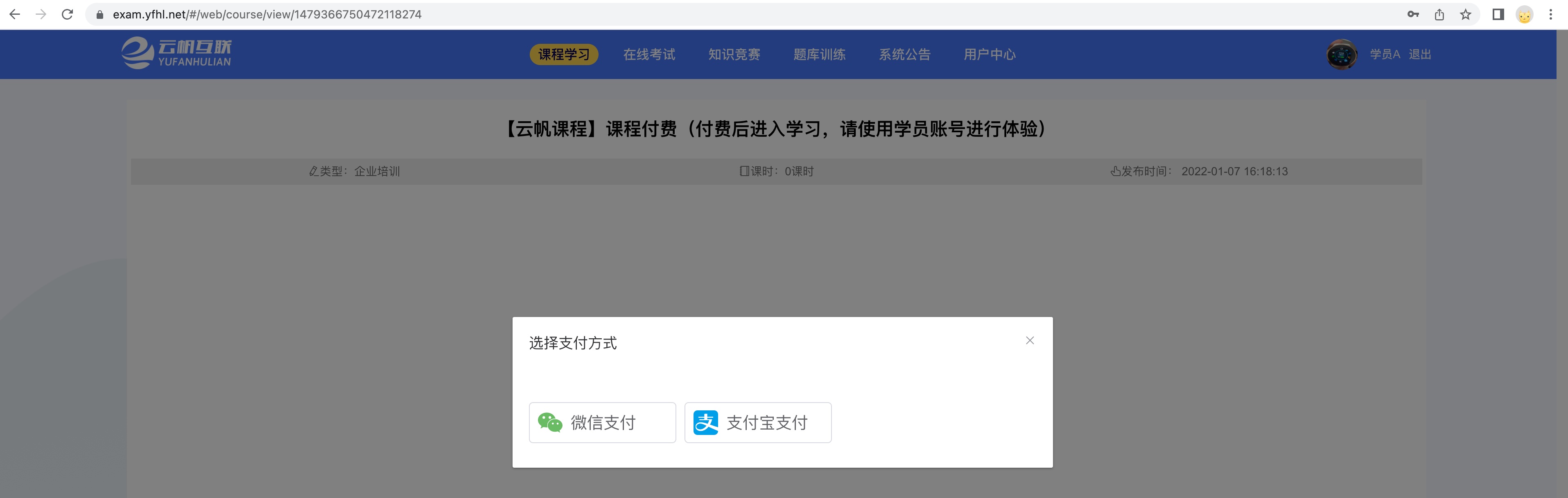Image resolution: width=1568 pixels, height=498 pixels.
Task: Open the 课程学习 tab
Action: pos(564,54)
